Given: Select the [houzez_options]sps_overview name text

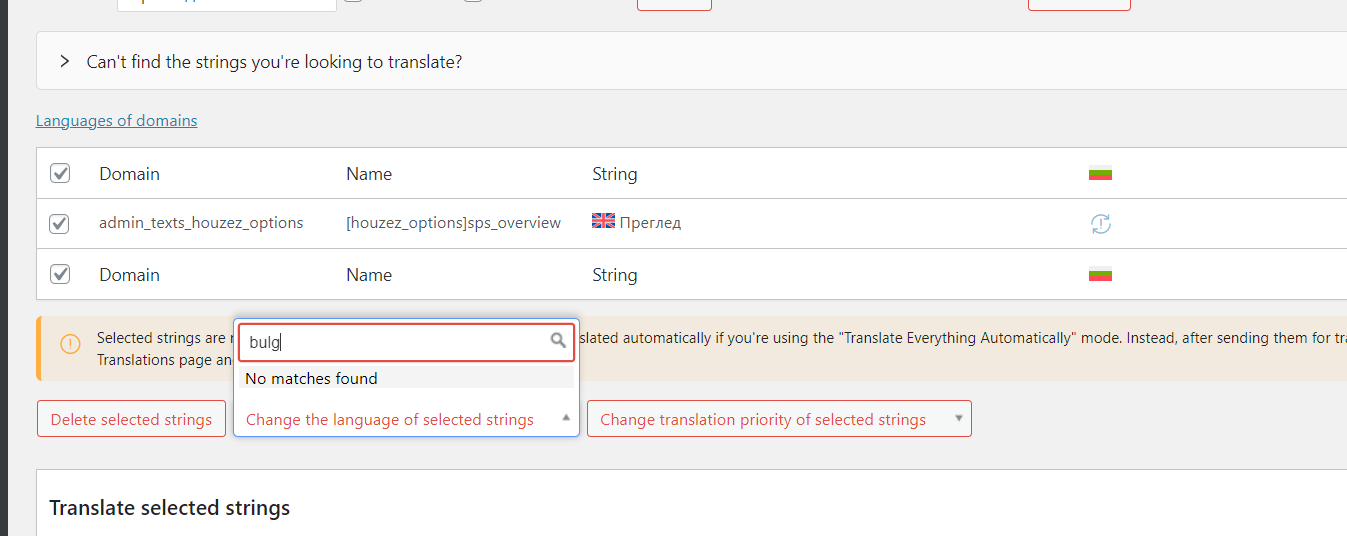Looking at the screenshot, I should (x=453, y=223).
